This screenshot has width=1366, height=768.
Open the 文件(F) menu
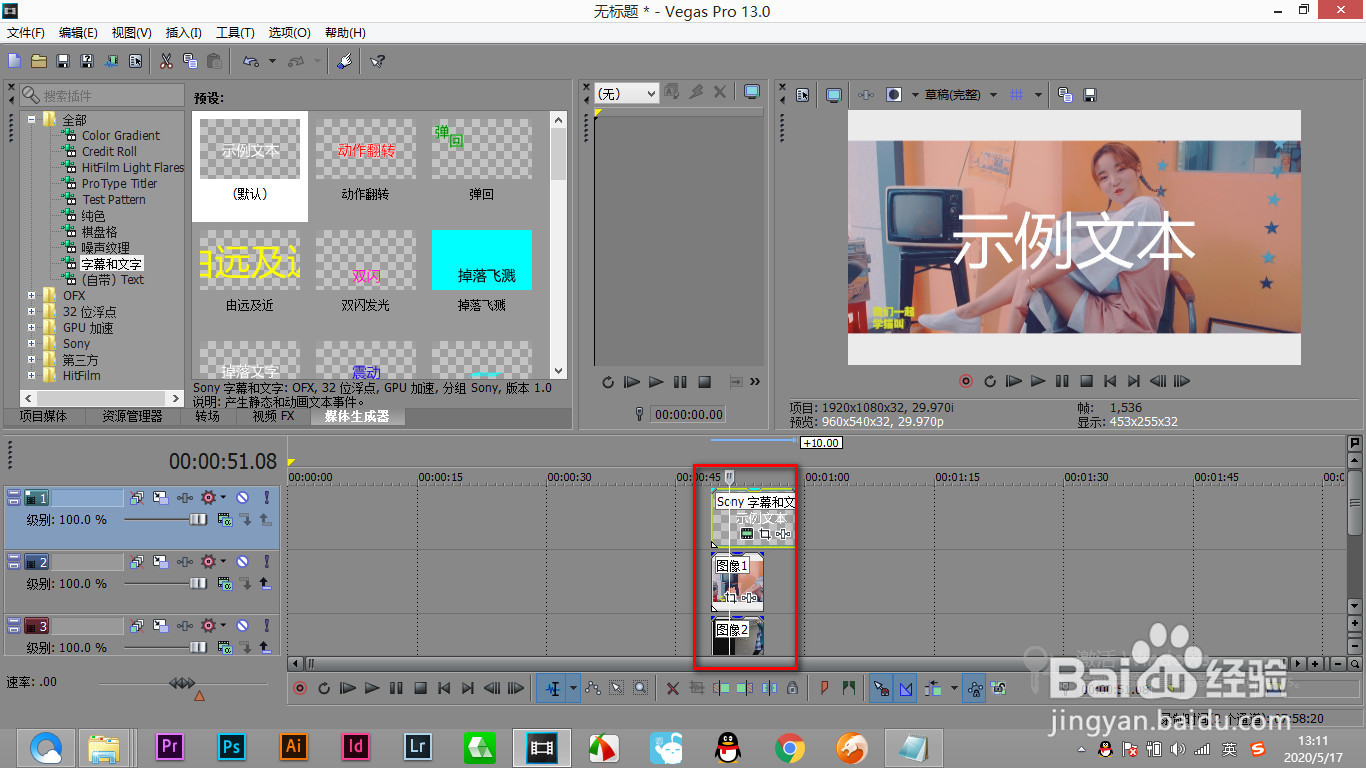tap(26, 33)
